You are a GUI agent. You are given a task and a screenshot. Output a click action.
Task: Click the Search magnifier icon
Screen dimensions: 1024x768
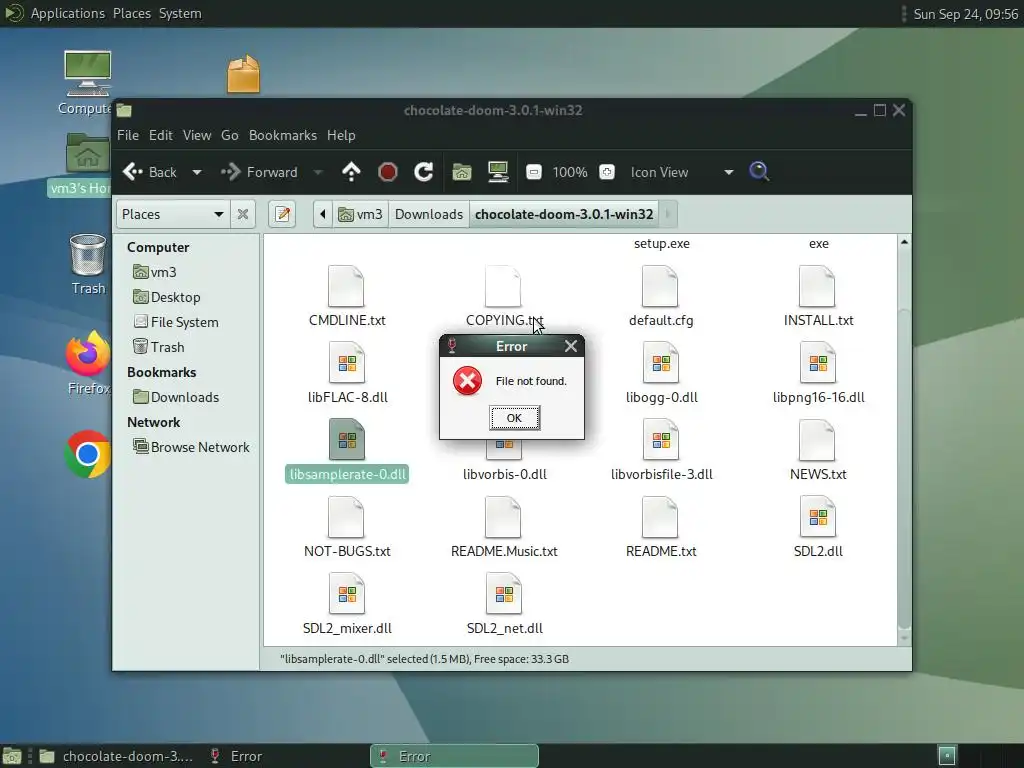coord(759,172)
